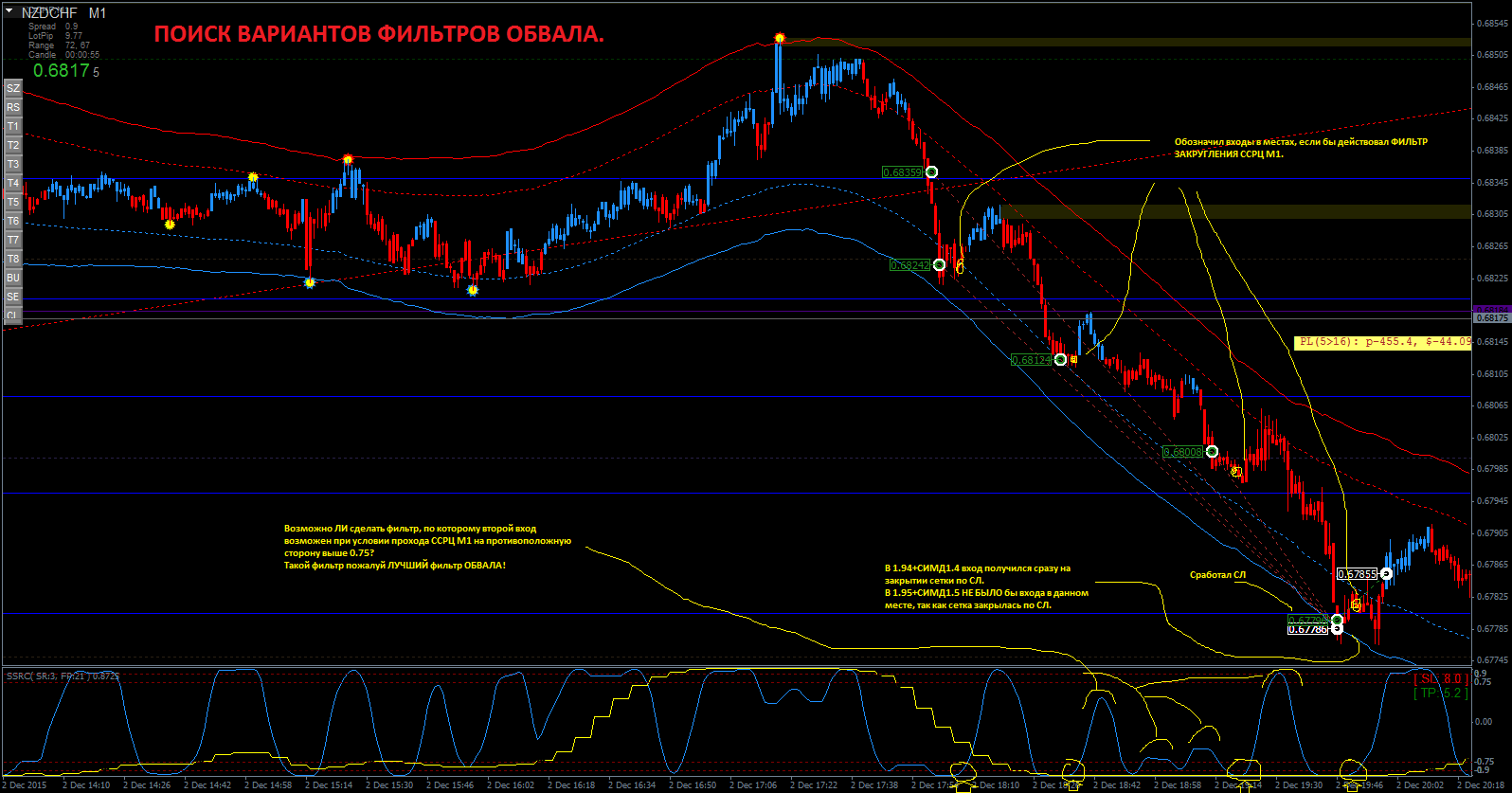Screen dimensions: 1512x793
Task: Click the highlighted 0.68175 price on the axis
Action: 1492,318
